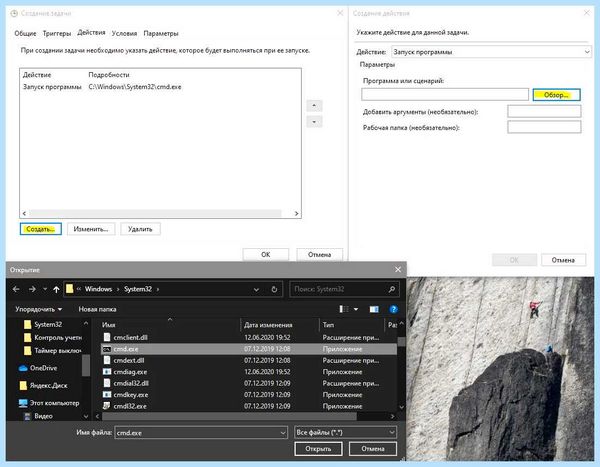The width and height of the screenshot is (600, 467).
Task: Click the address bar folder icon
Action: coord(69,289)
